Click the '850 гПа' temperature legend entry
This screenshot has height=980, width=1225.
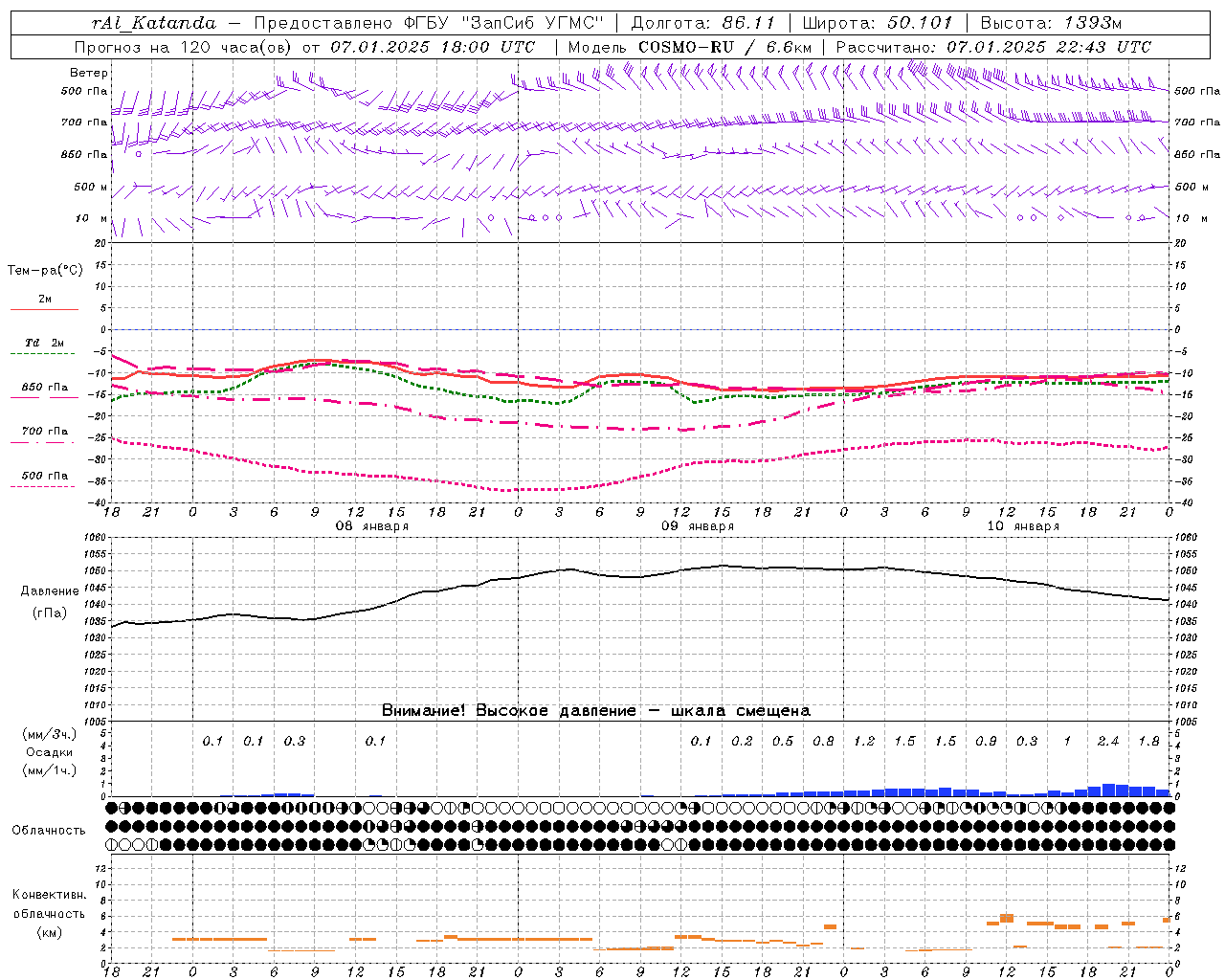[x=45, y=388]
